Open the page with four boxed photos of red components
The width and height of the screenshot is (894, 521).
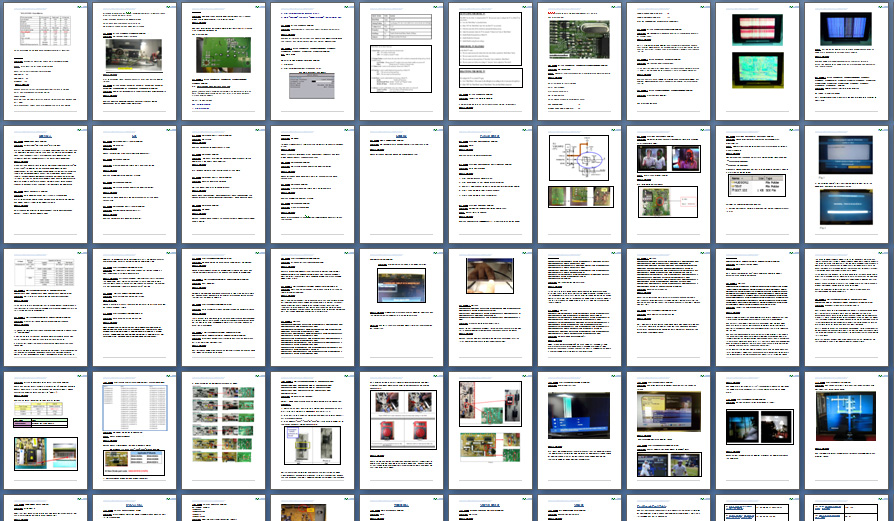coord(401,431)
